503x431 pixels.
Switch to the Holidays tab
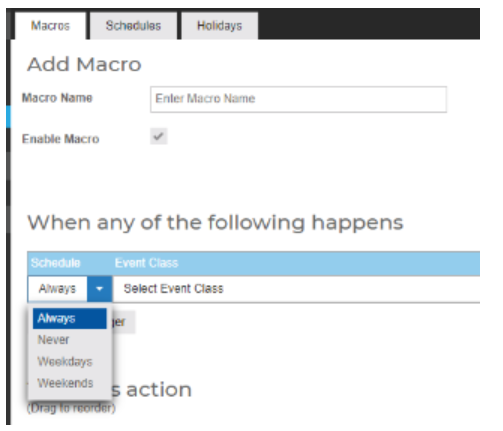219,26
